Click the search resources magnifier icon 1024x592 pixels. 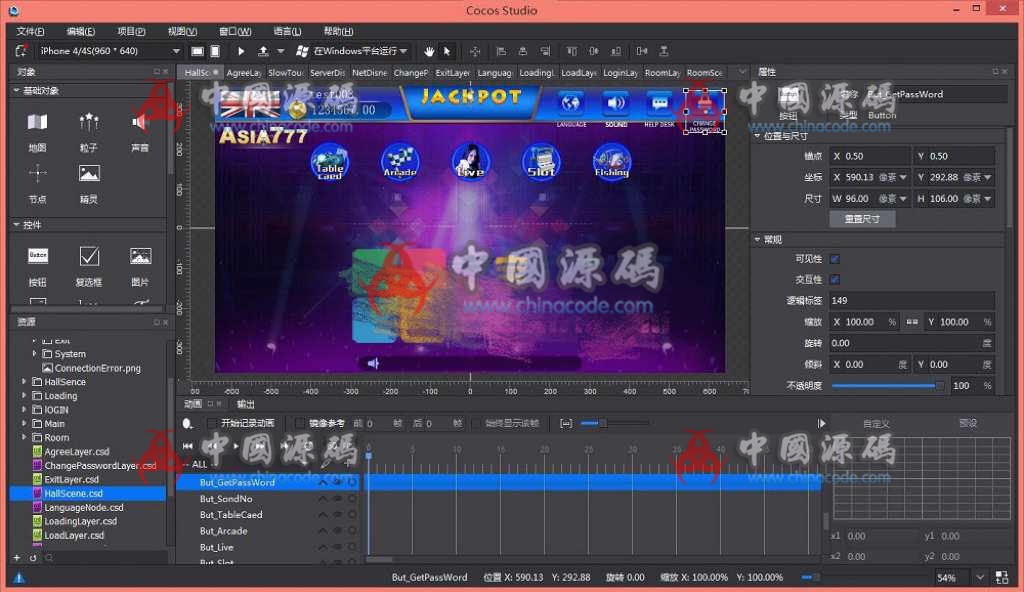pyautogui.click(x=49, y=557)
